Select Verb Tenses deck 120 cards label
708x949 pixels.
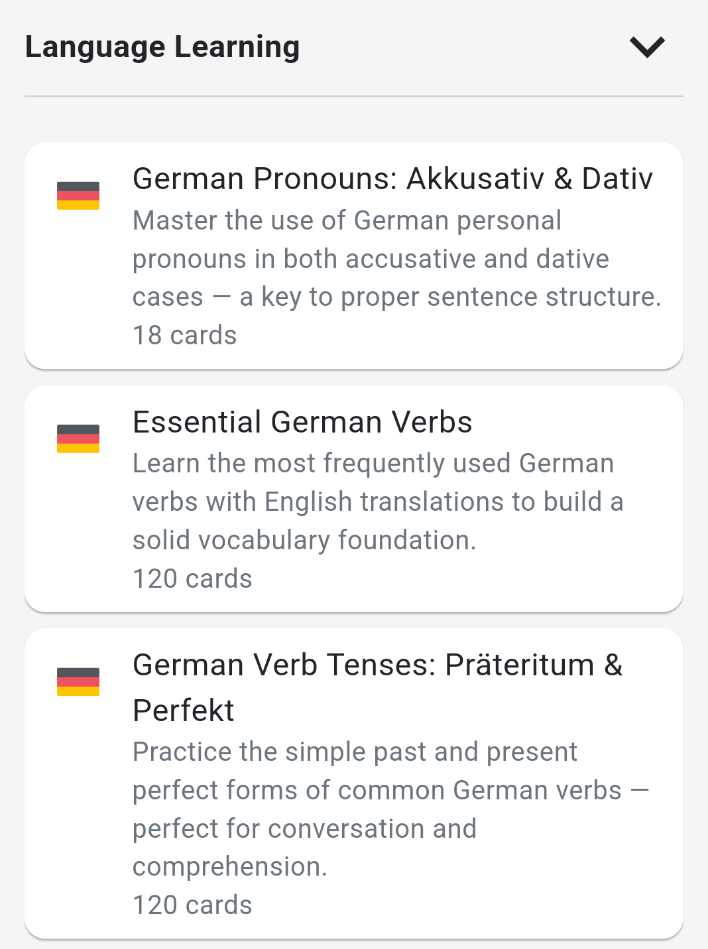(192, 905)
